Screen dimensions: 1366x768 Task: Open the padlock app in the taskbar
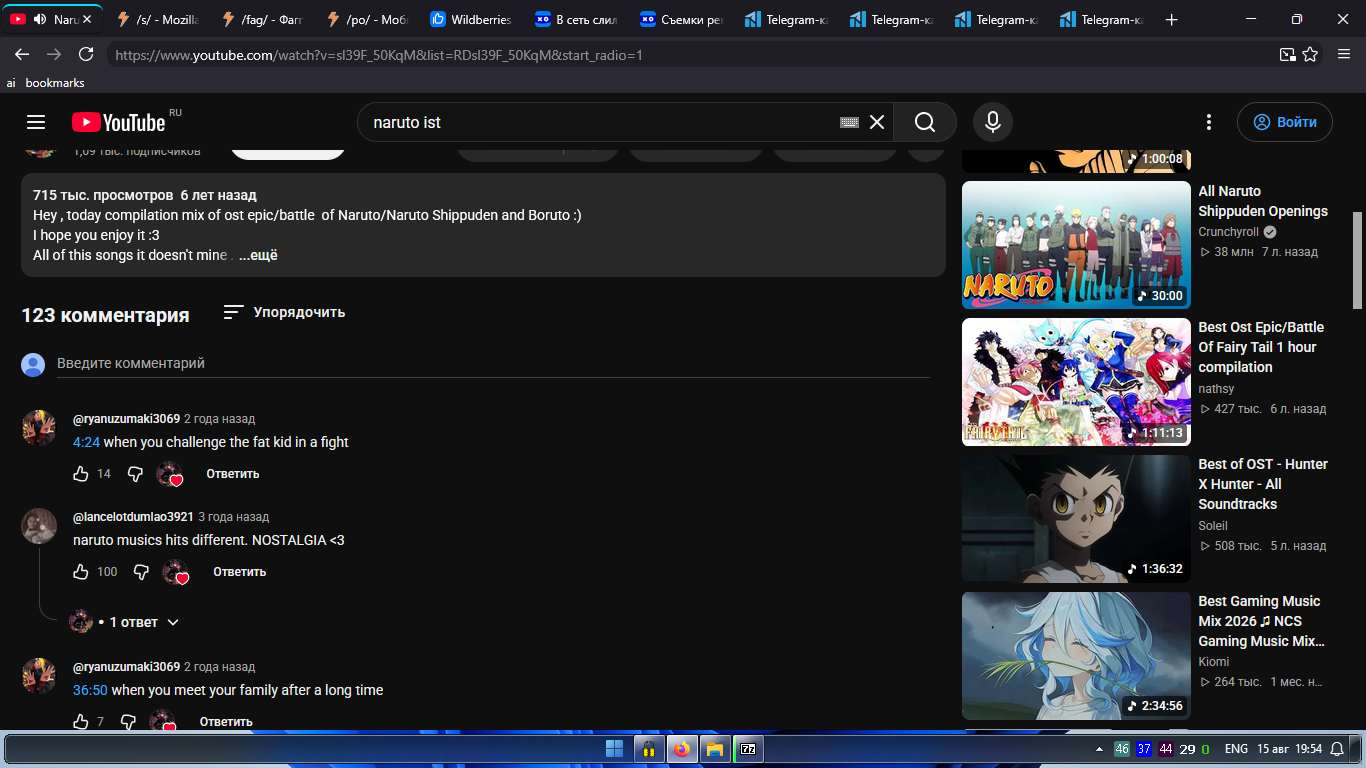649,749
